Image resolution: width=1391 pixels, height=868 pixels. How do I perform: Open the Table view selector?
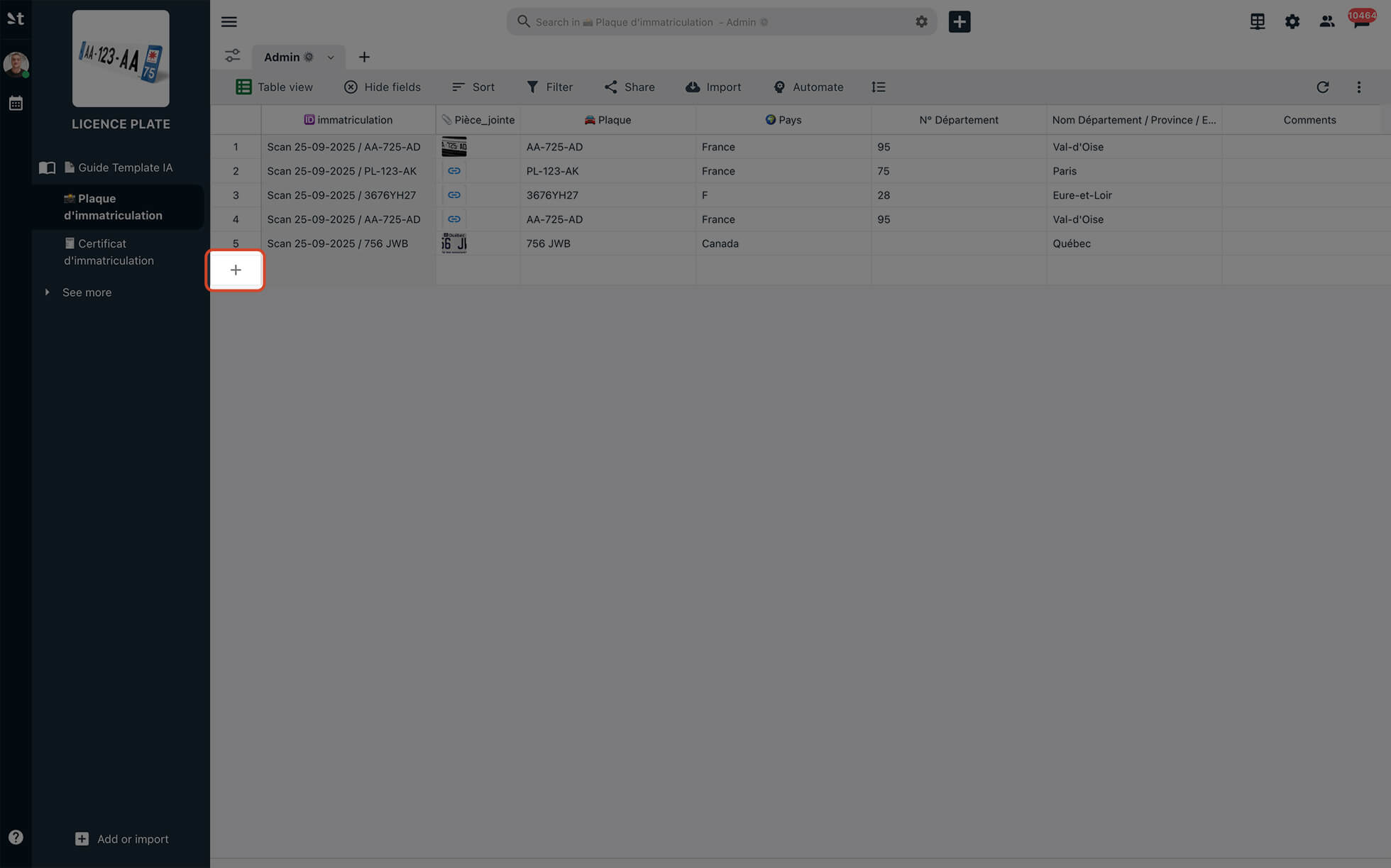[x=274, y=87]
